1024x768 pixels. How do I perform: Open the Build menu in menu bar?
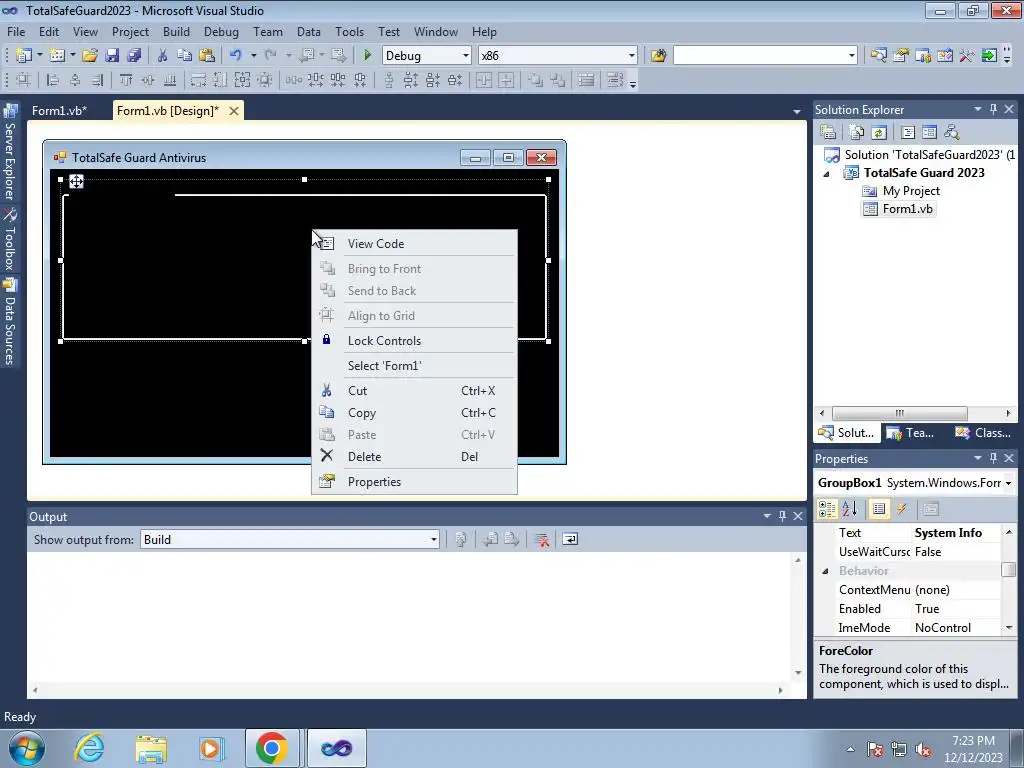pos(176,31)
